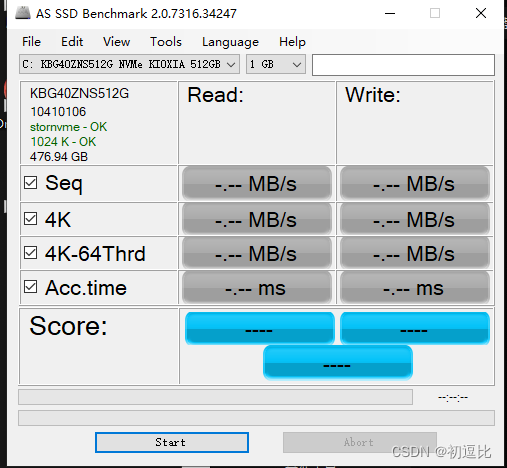Click the Seq read result box

pos(257,183)
